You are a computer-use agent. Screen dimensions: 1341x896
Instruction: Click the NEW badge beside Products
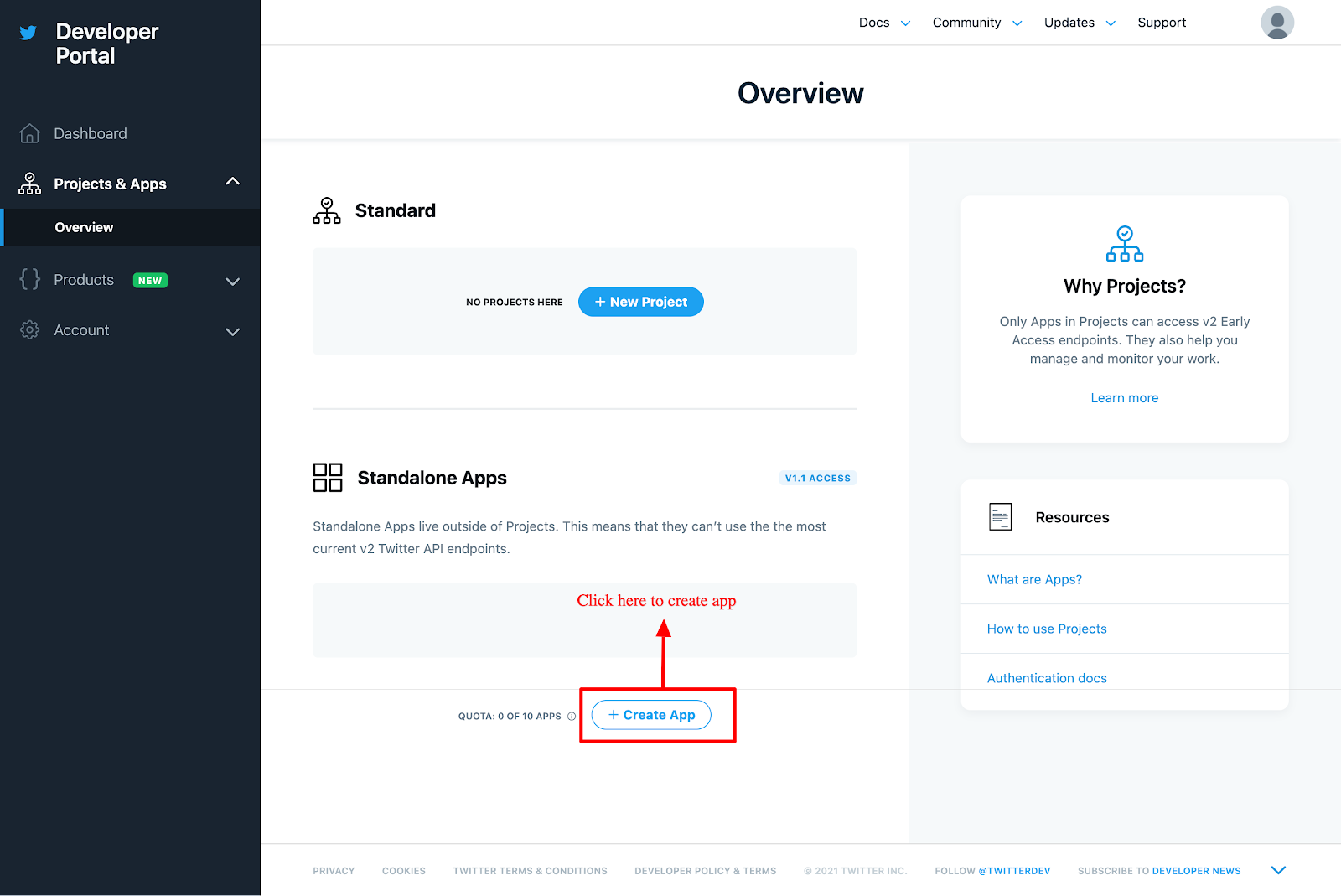click(150, 281)
